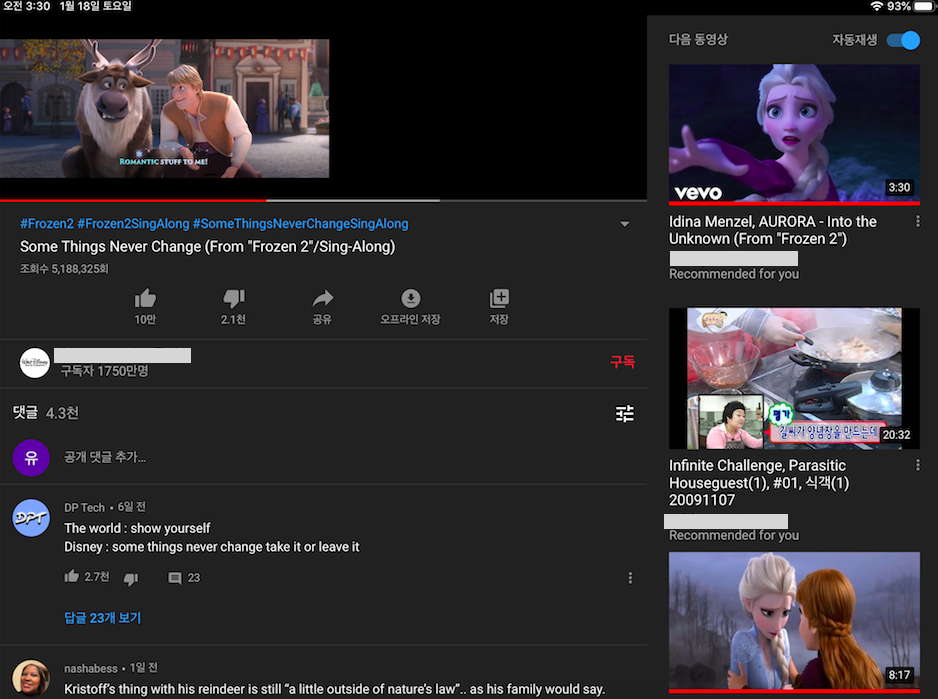Tap the #Frozen2SingAlong hashtag link
The width and height of the screenshot is (938, 699).
[x=133, y=224]
